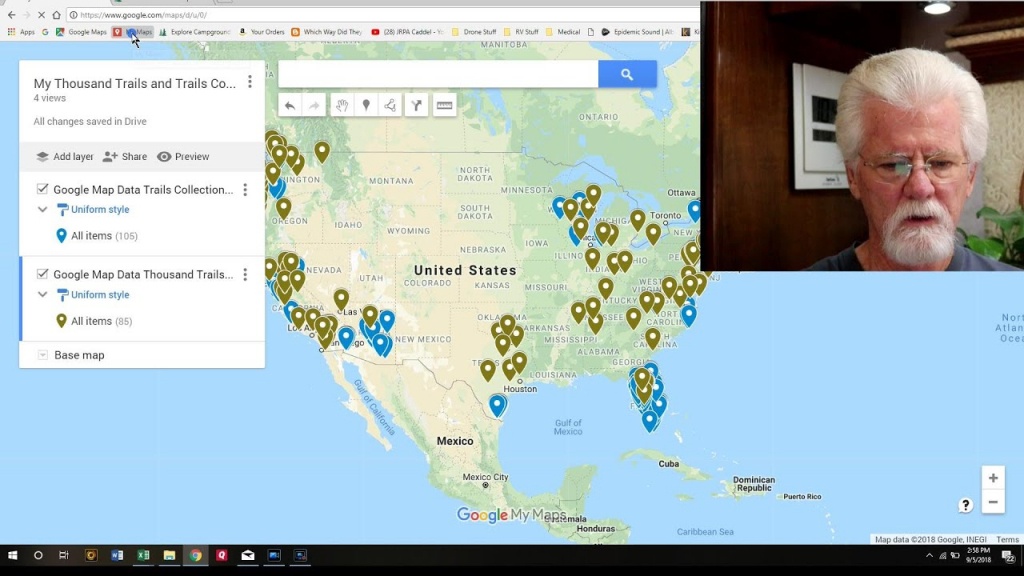Screen dimensions: 1024x576
Task: Open Cortana search circle on taskbar
Action: (x=38, y=555)
